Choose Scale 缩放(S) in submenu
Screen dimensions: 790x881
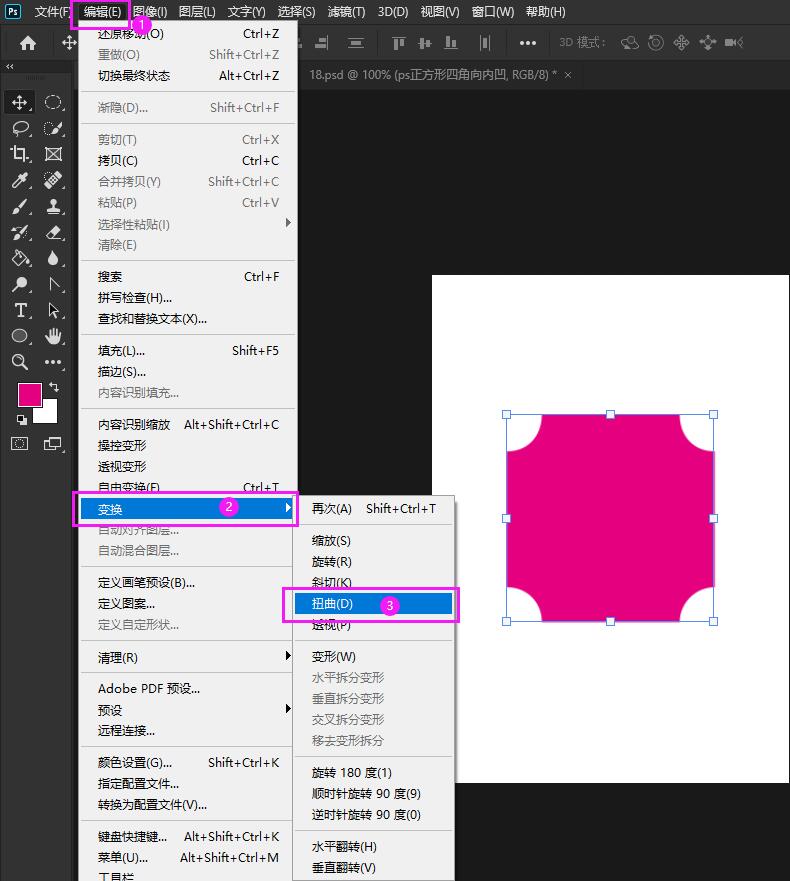tap(373, 541)
